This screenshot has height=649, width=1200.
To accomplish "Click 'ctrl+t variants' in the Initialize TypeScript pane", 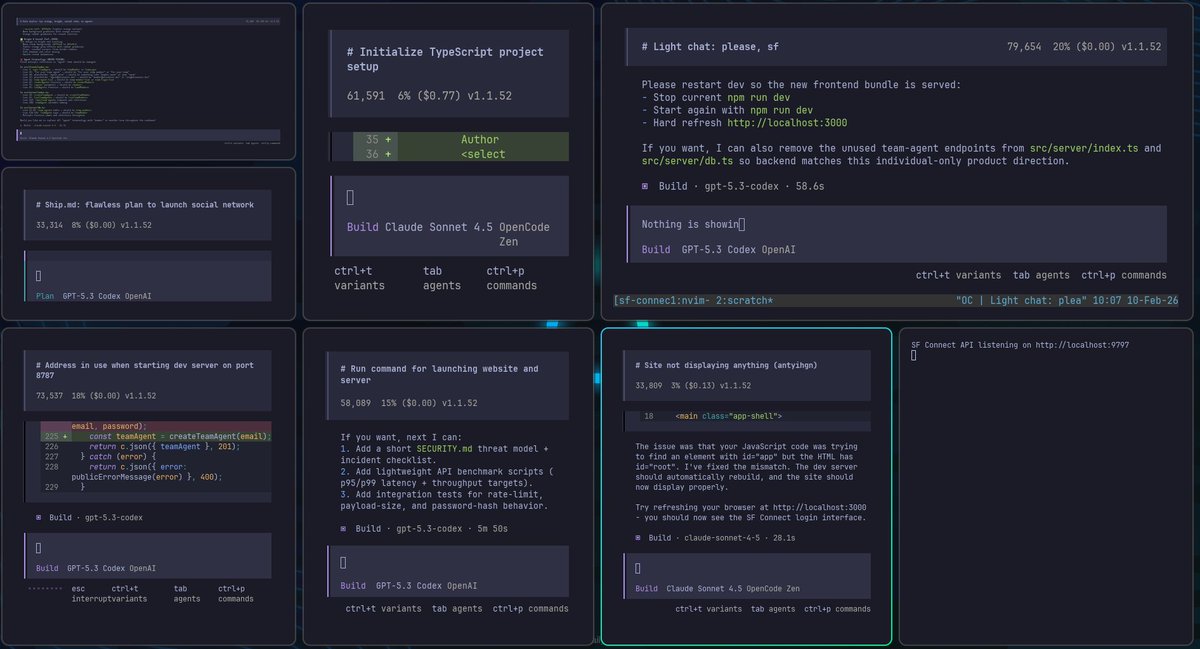I will (x=358, y=278).
